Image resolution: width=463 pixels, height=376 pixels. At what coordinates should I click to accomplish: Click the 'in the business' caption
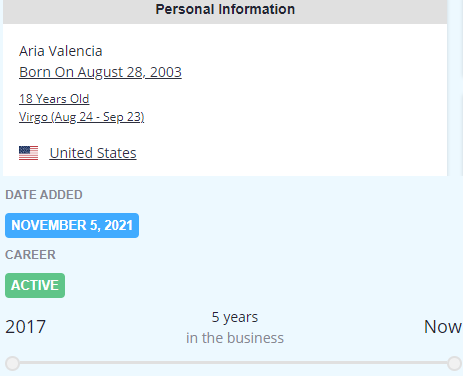point(235,338)
